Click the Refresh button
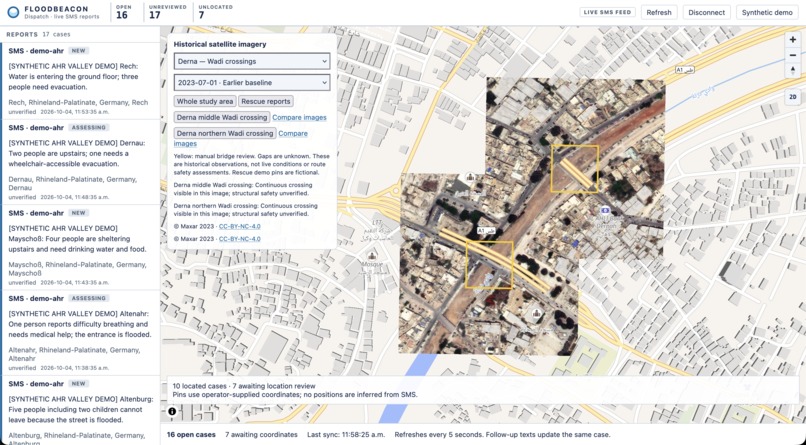806x445 pixels. coord(659,12)
